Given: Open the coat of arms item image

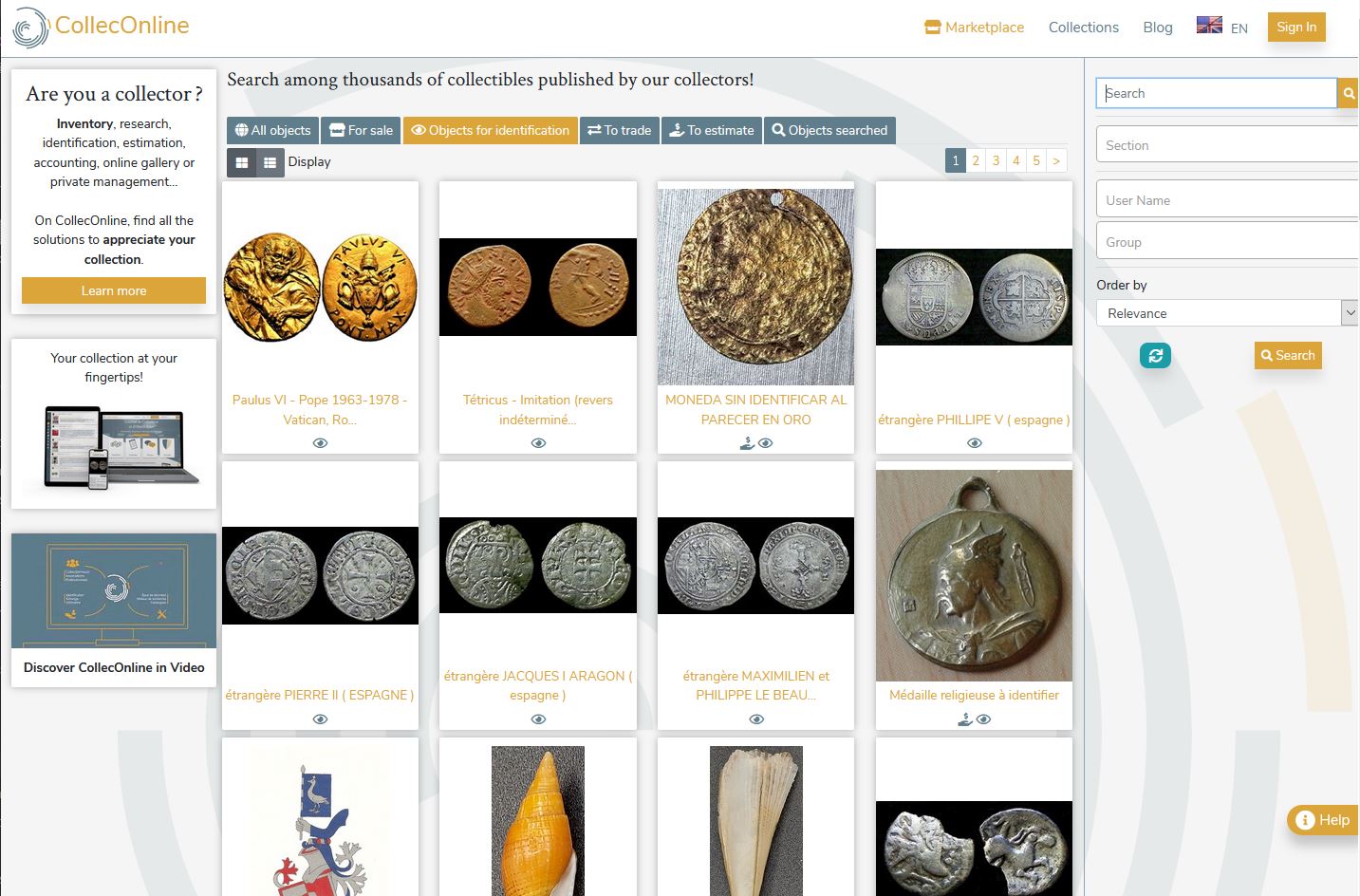Looking at the screenshot, I should (320, 820).
